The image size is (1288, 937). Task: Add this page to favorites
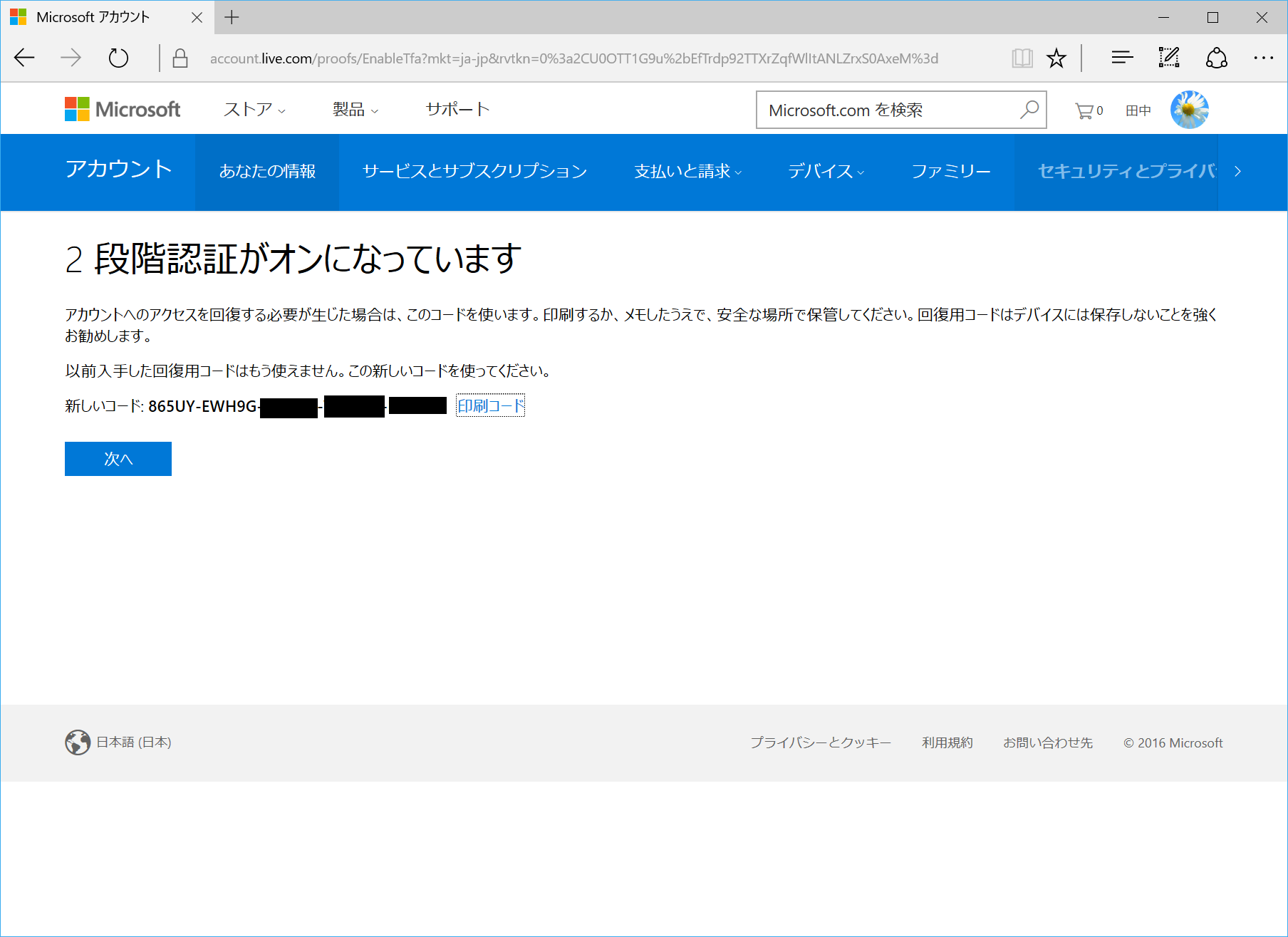[1056, 58]
